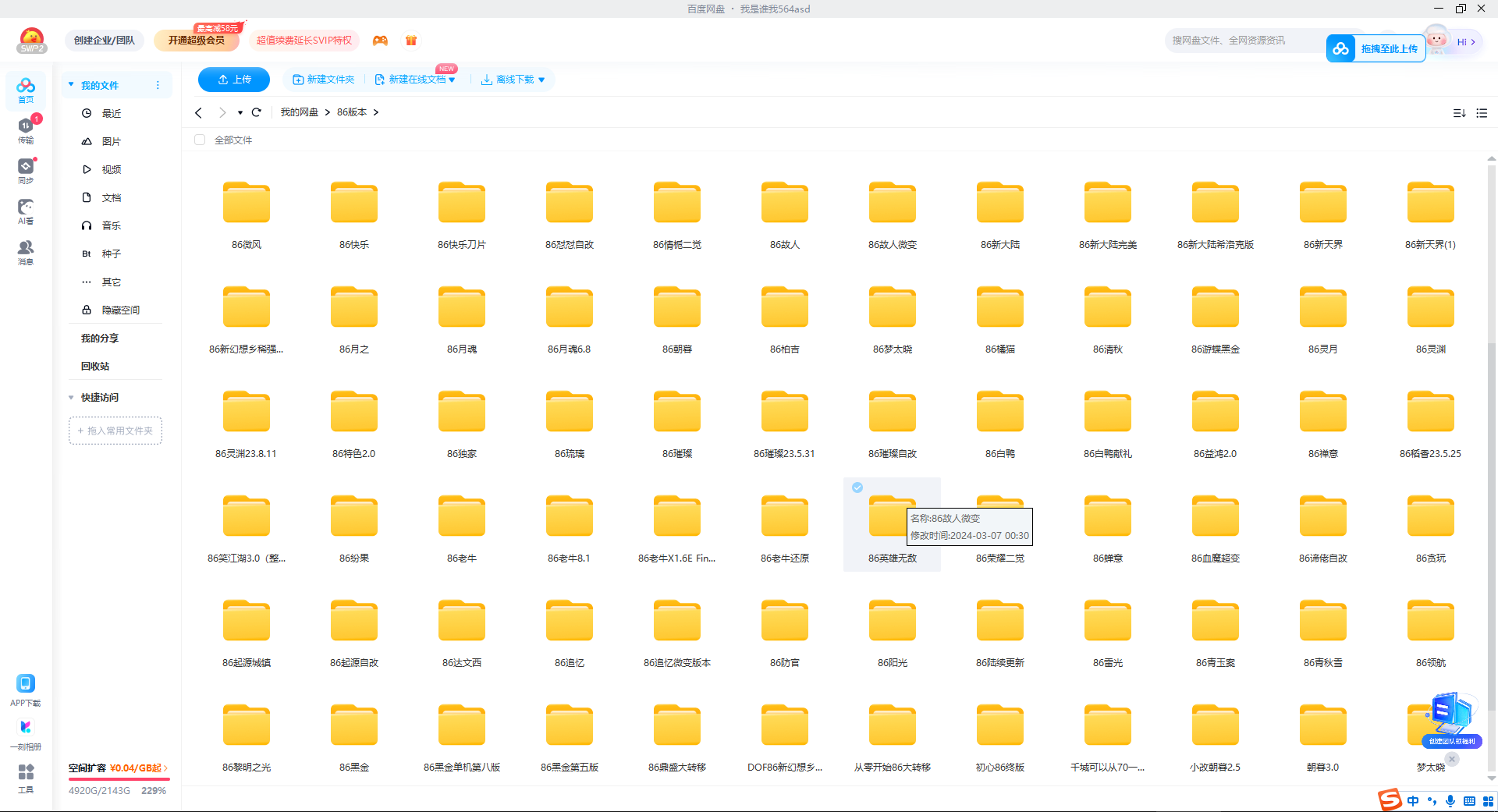This screenshot has height=812, width=1498.
Task: Uncheck the selected 86英雄无敌 folder checkmark
Action: point(857,488)
